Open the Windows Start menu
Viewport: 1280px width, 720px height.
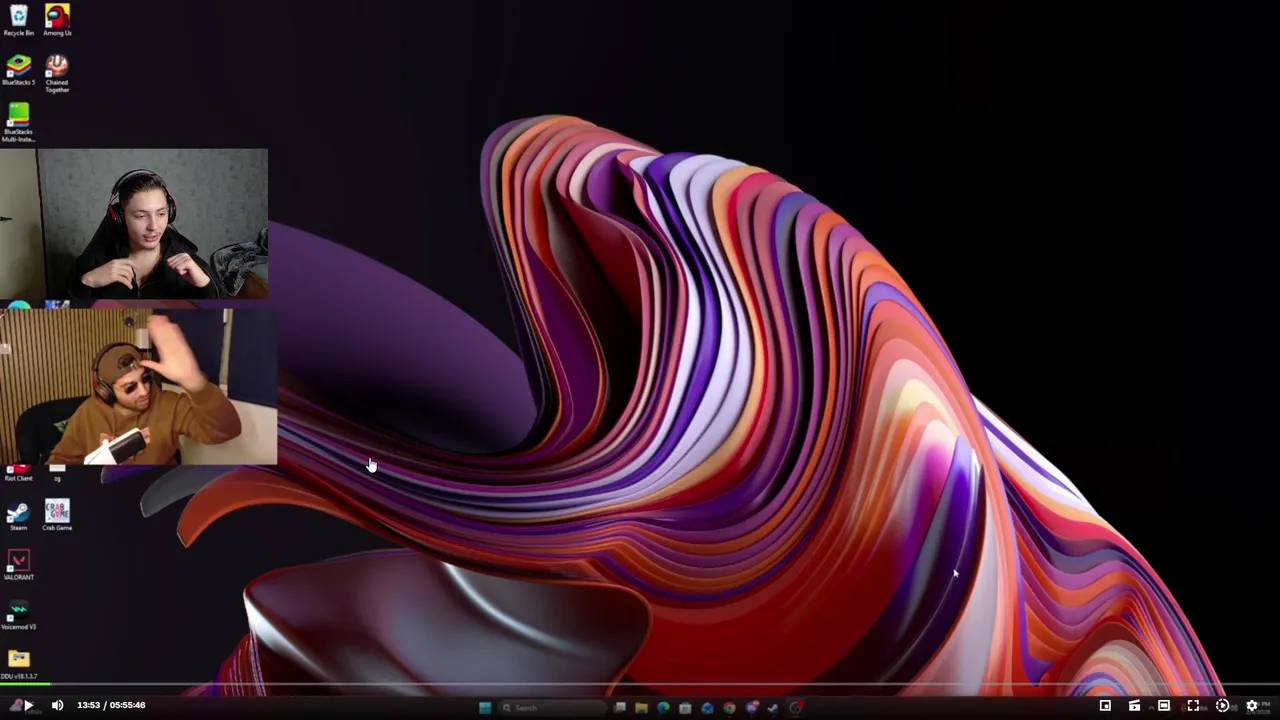coord(485,708)
